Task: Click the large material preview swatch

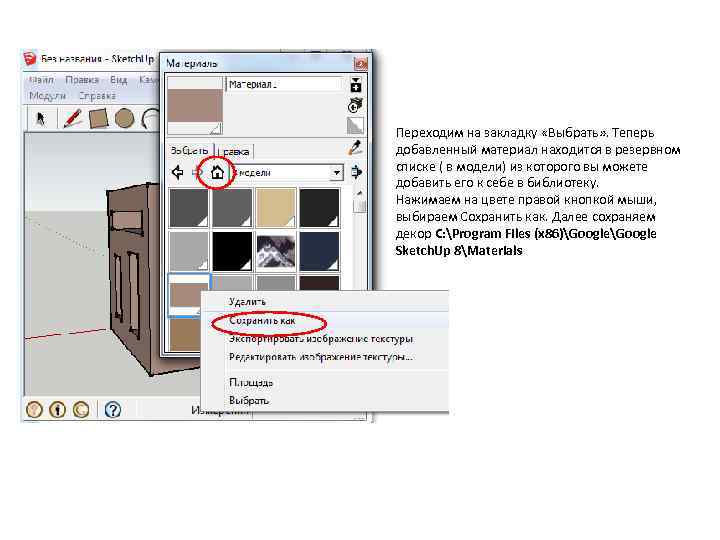Action: pyautogui.click(x=195, y=106)
